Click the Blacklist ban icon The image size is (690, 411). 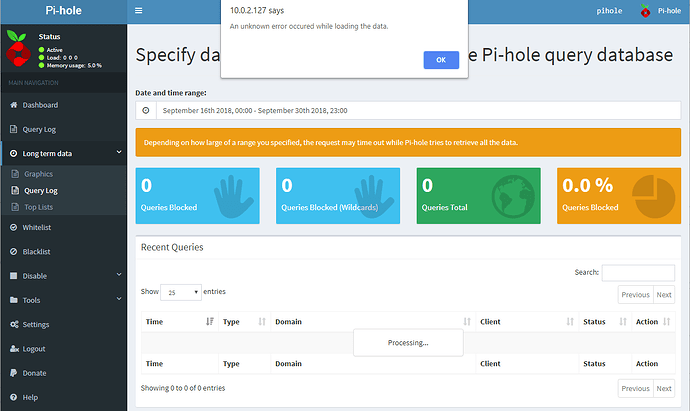14,251
